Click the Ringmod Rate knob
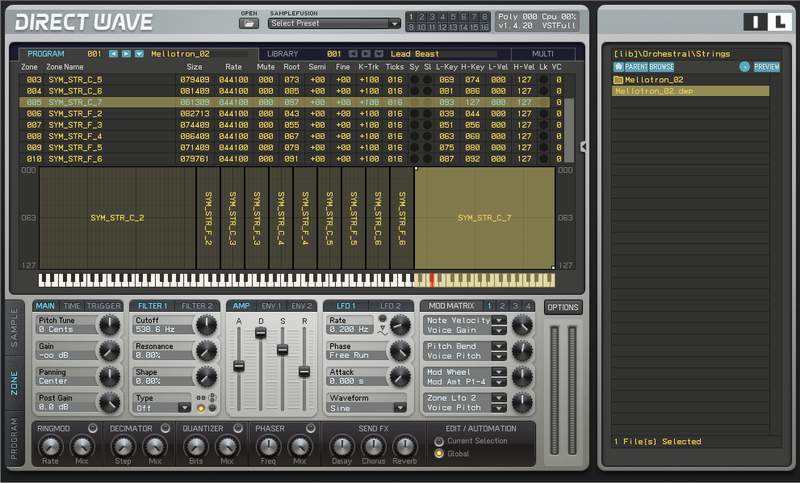Viewport: 800px width, 483px height. coord(50,446)
